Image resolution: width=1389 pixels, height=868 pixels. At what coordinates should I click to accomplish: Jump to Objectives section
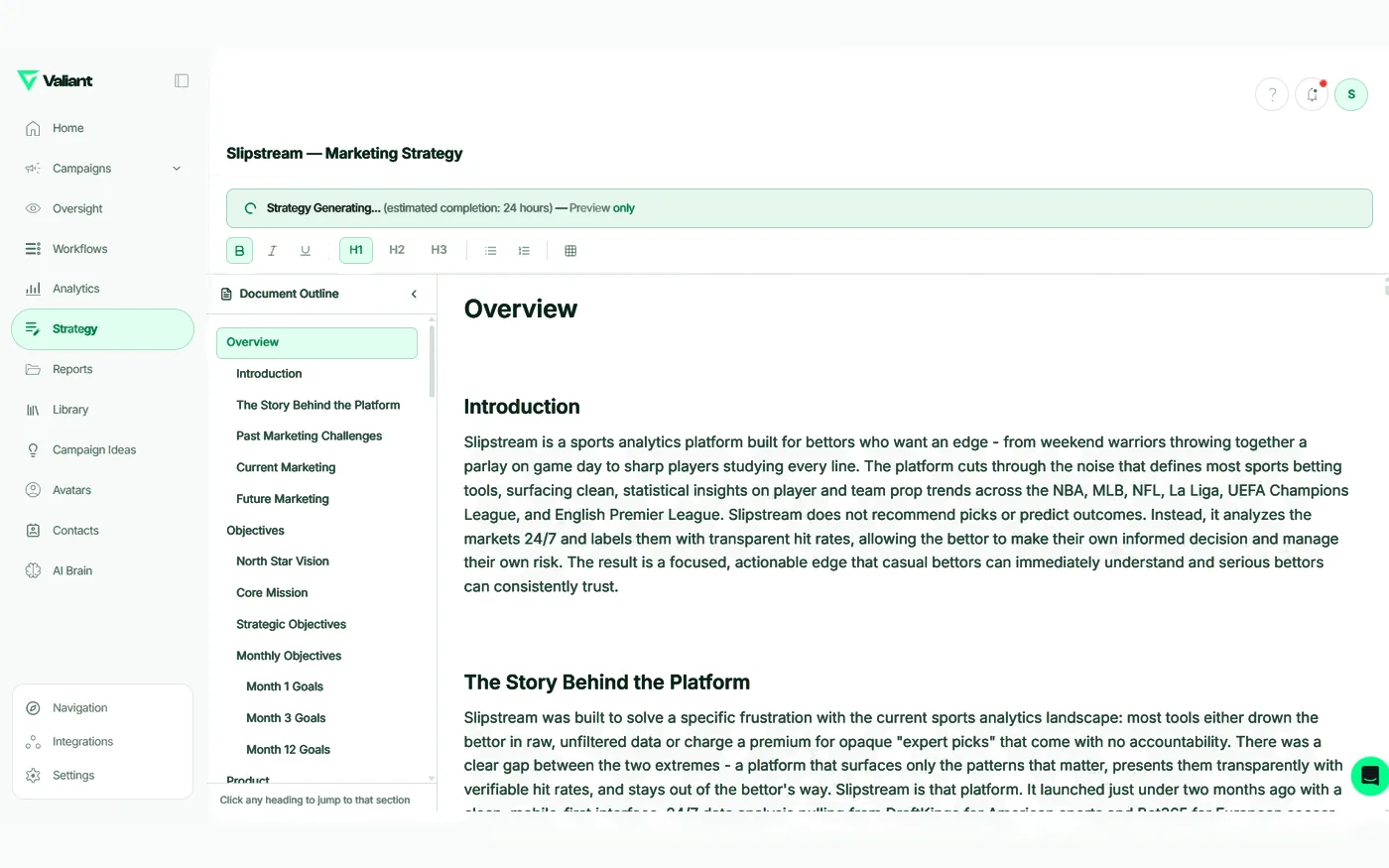click(255, 531)
